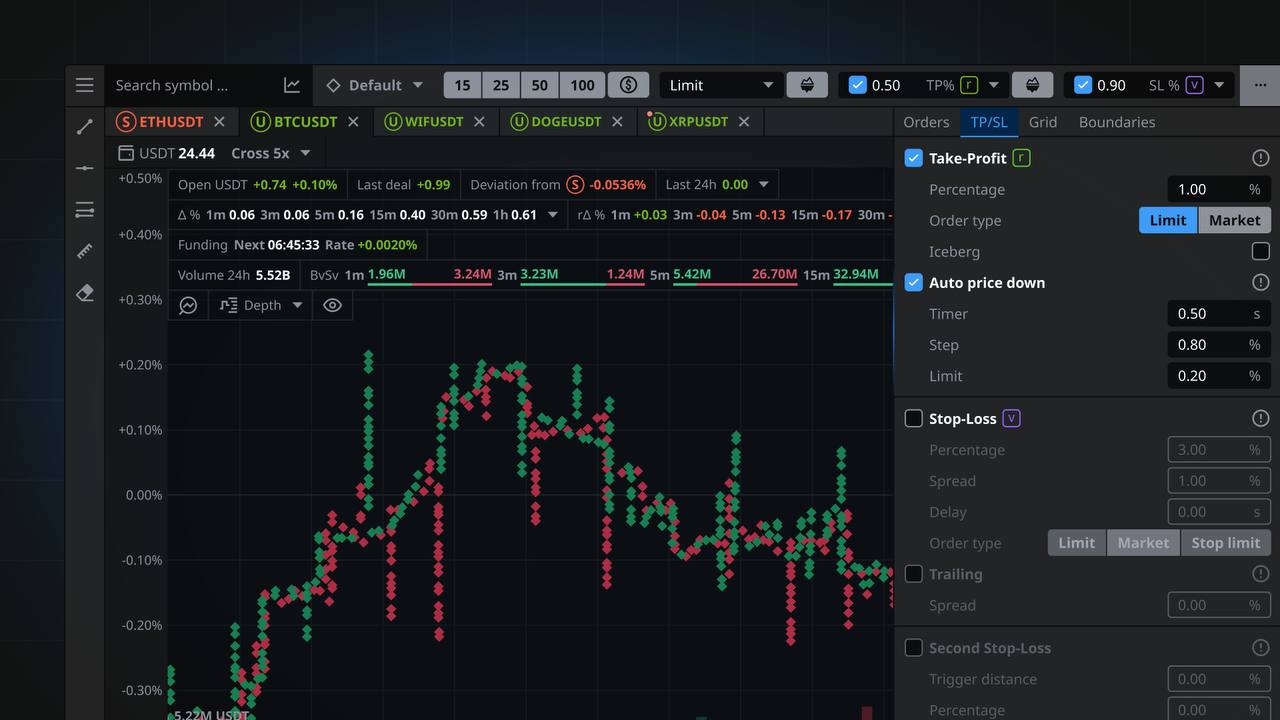This screenshot has width=1280, height=720.
Task: Open the Stop-Loss info icon
Action: [x=1260, y=418]
